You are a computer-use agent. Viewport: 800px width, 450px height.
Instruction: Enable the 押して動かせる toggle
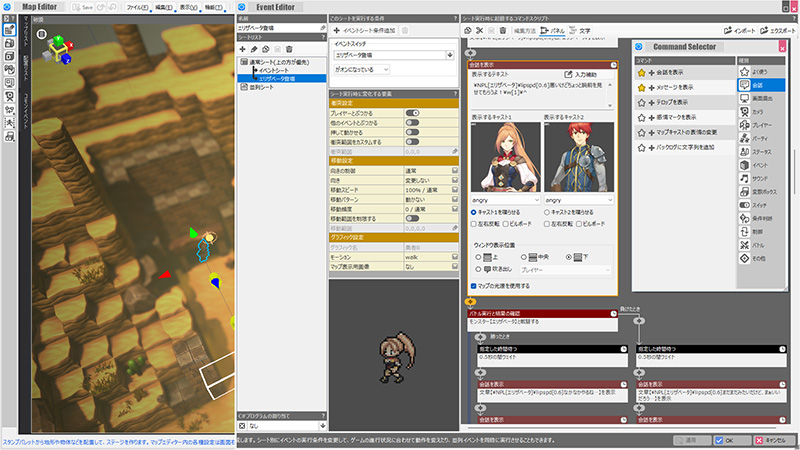(x=411, y=130)
